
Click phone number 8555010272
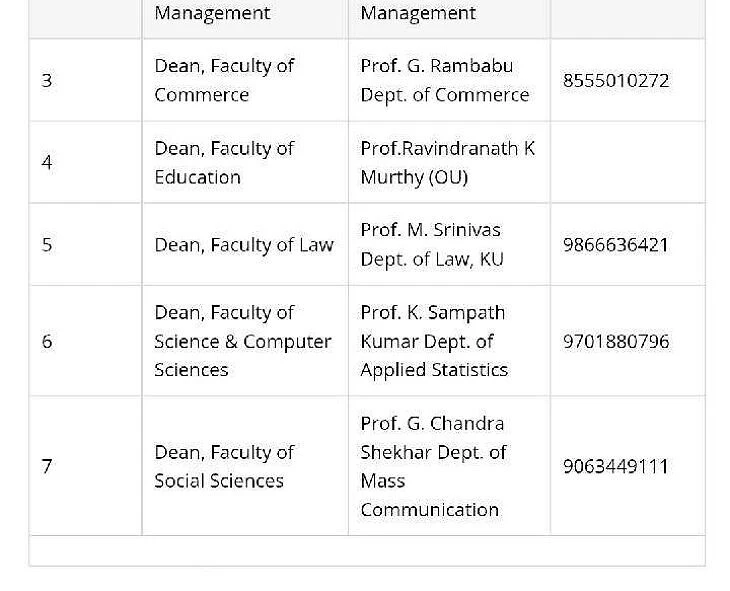click(615, 81)
